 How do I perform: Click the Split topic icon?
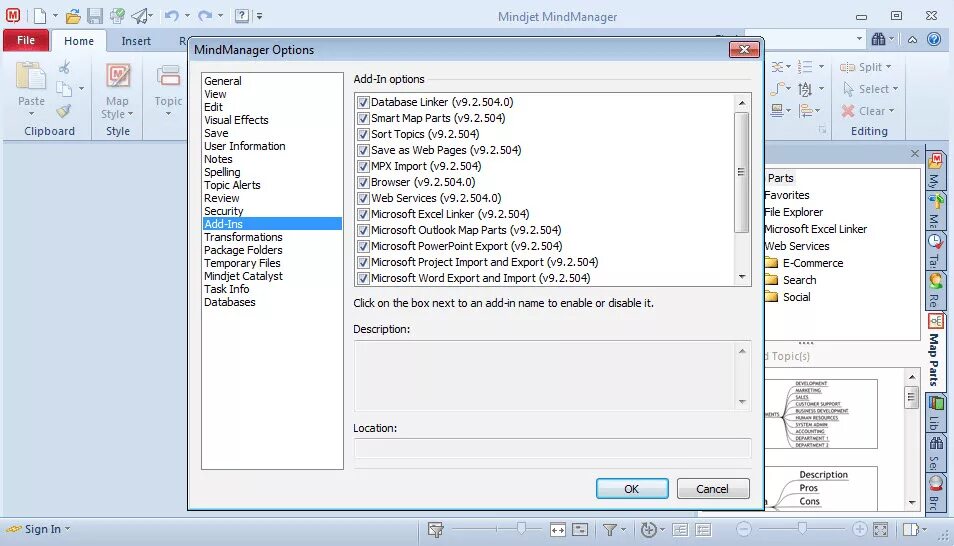click(x=848, y=67)
